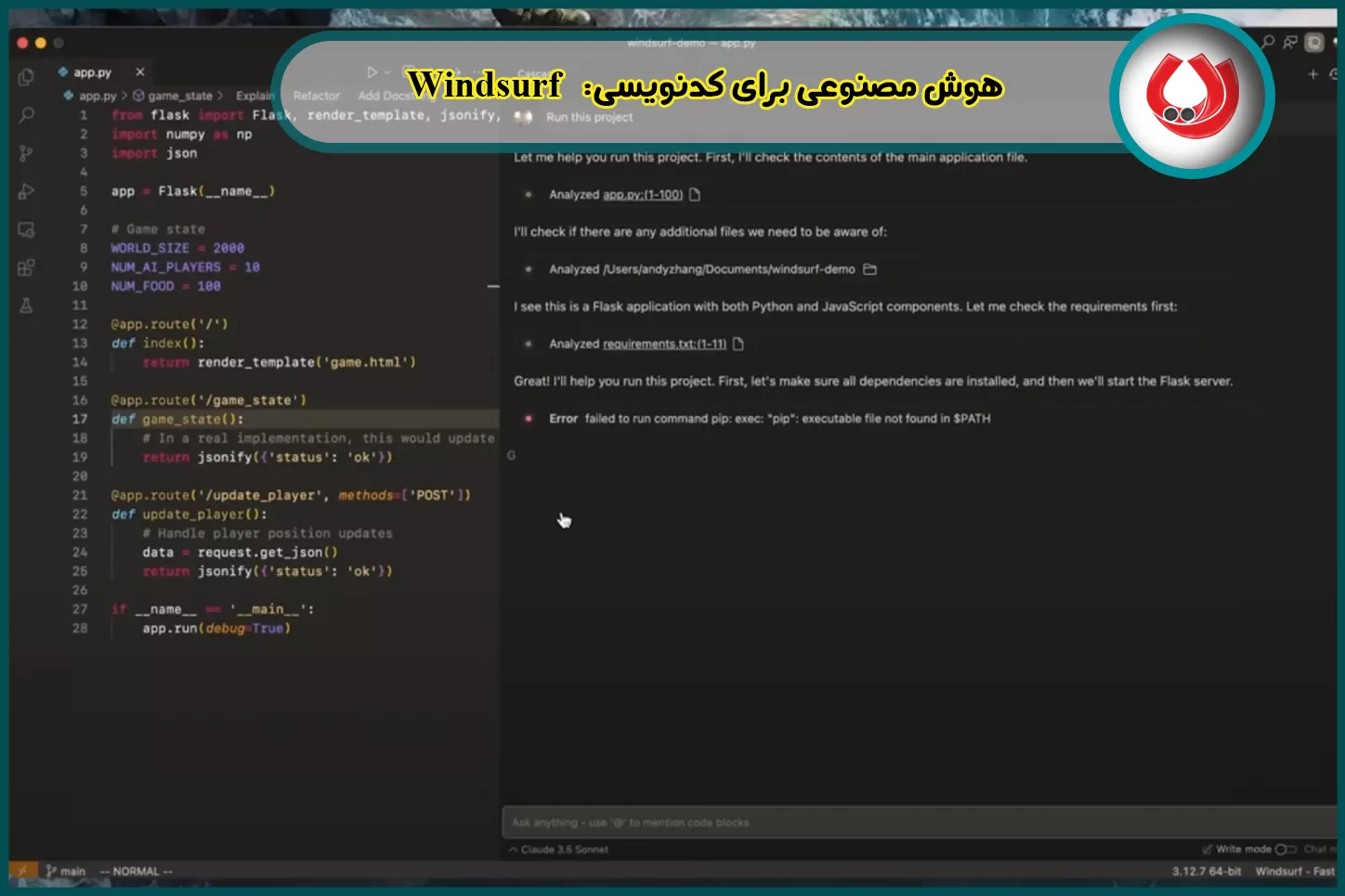Open the Run and Debug panel

point(26,191)
